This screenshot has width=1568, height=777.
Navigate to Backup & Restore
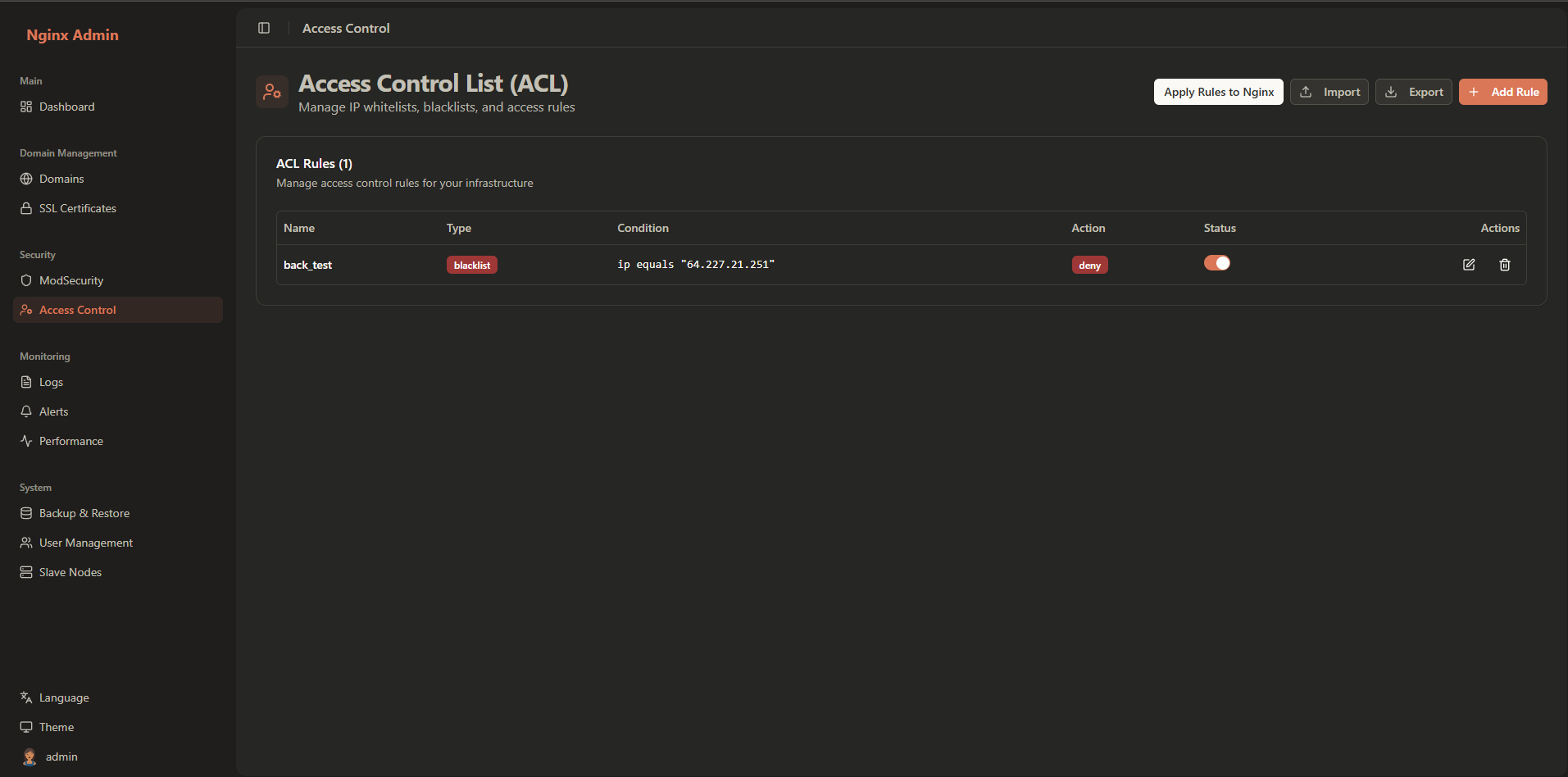[x=84, y=513]
